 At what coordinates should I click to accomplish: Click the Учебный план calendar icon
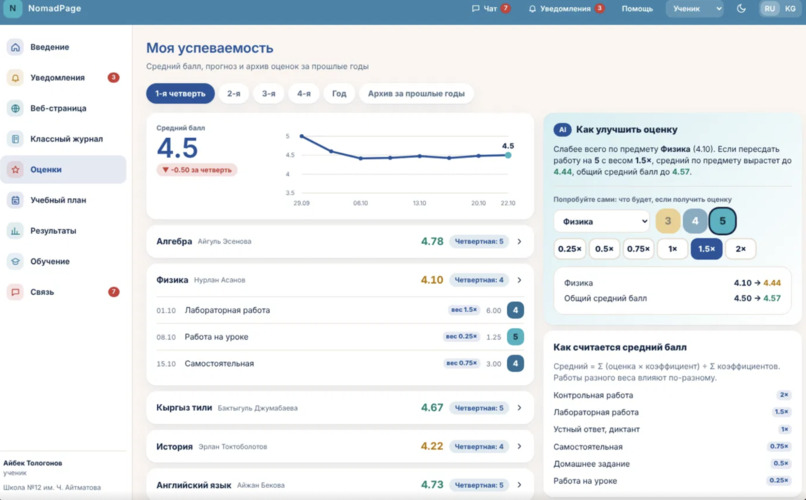[x=15, y=200]
